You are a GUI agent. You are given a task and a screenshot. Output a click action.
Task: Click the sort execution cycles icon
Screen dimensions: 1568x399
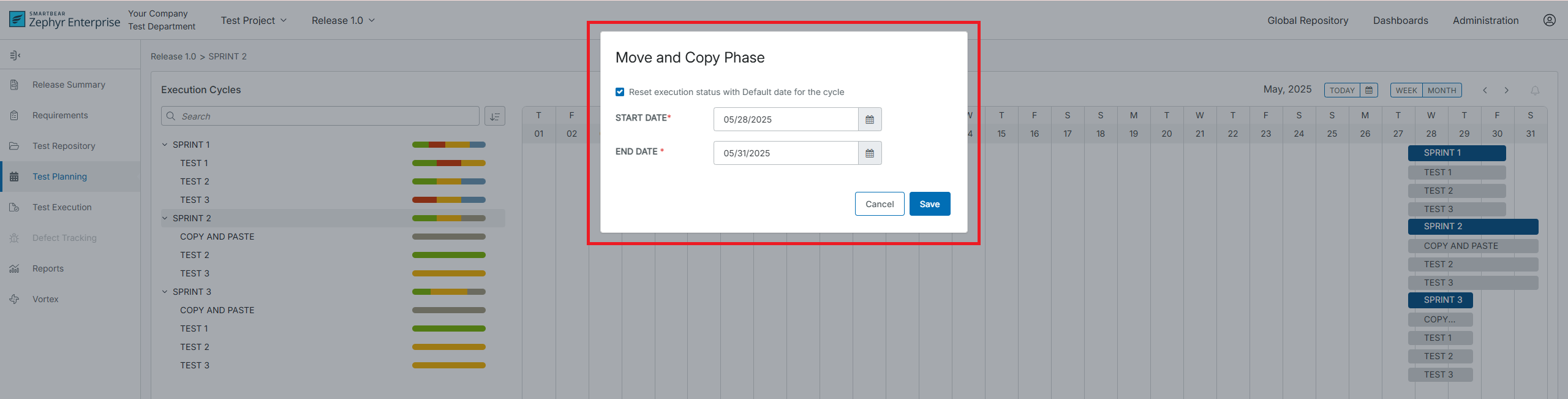click(495, 116)
